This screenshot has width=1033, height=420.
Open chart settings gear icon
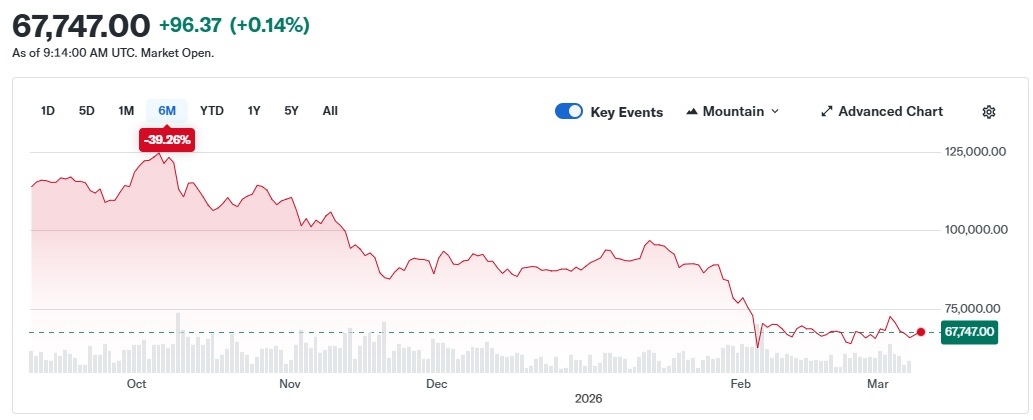pos(989,112)
